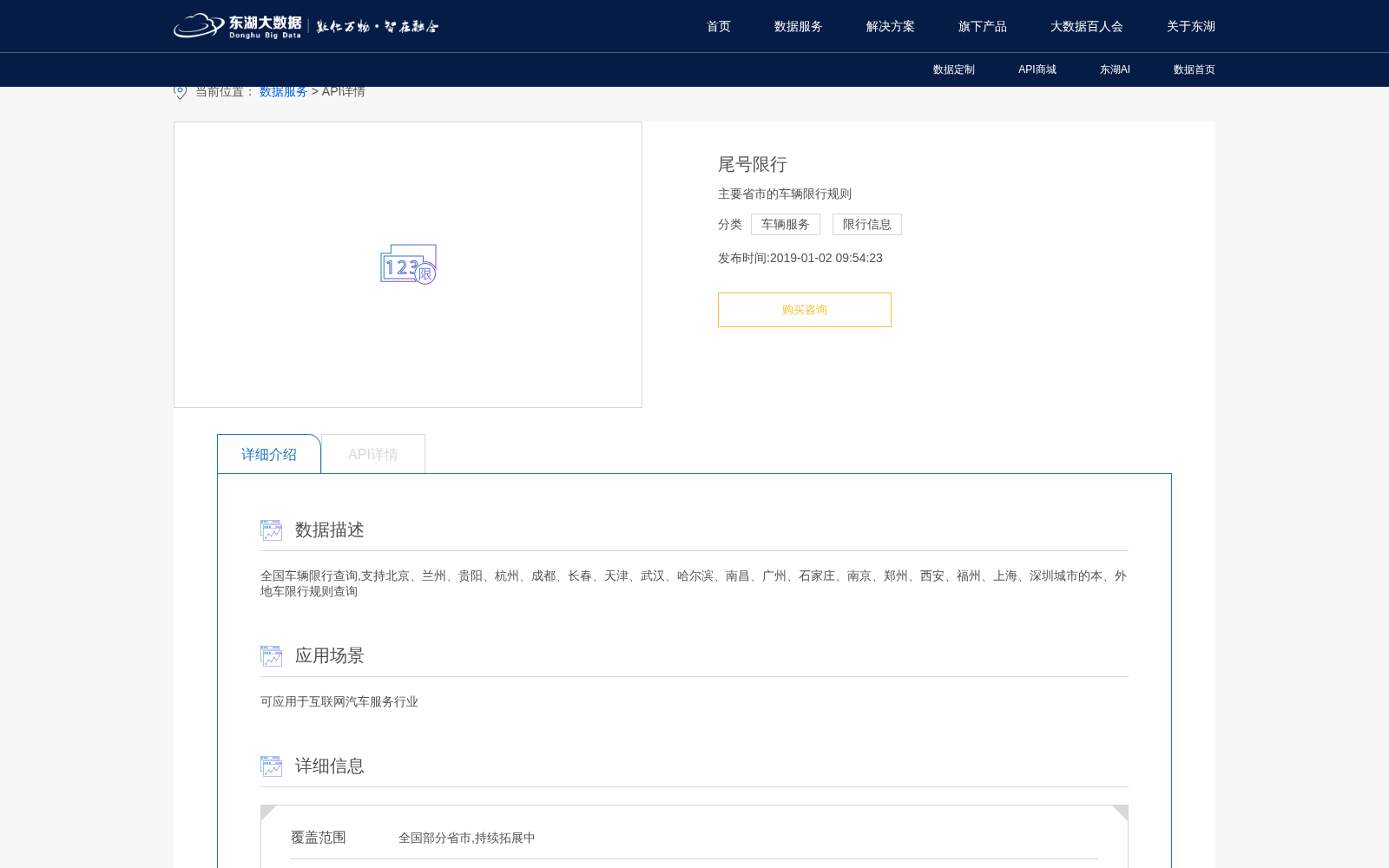Screen dimensions: 1389x868
Task: Open the 首页 menu item
Action: point(719,26)
